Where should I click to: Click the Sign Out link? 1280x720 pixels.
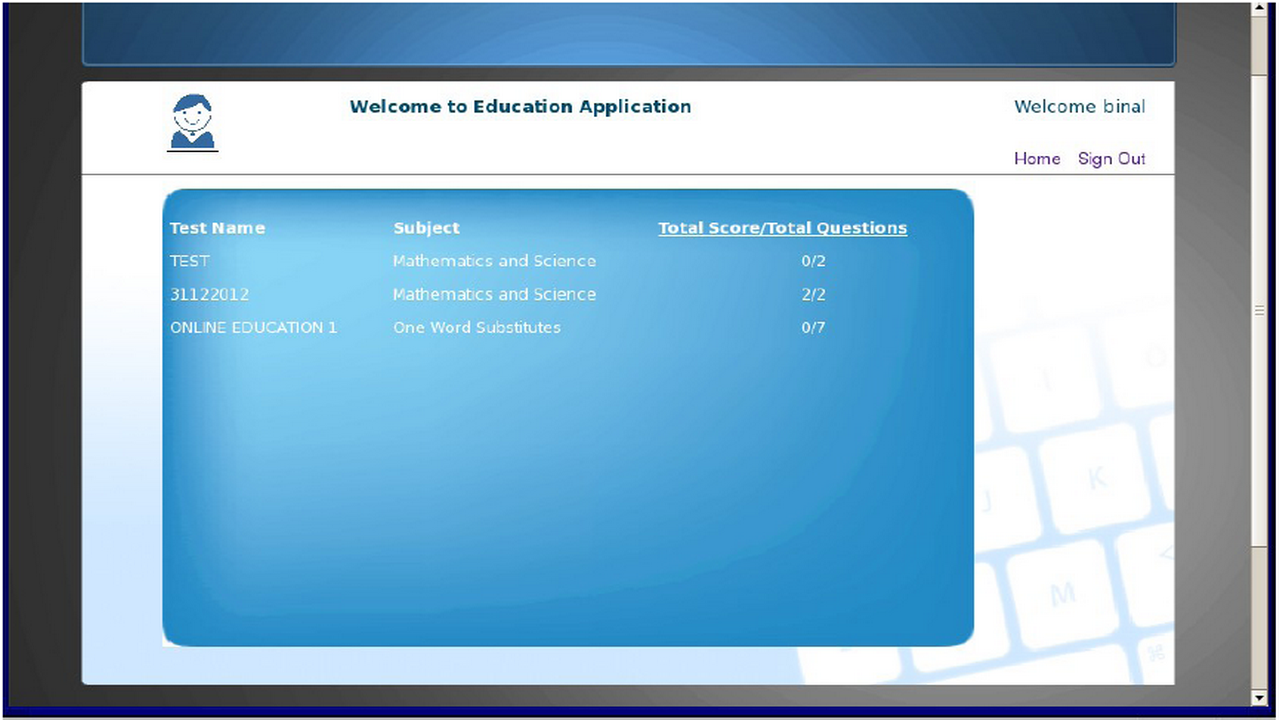point(1112,159)
